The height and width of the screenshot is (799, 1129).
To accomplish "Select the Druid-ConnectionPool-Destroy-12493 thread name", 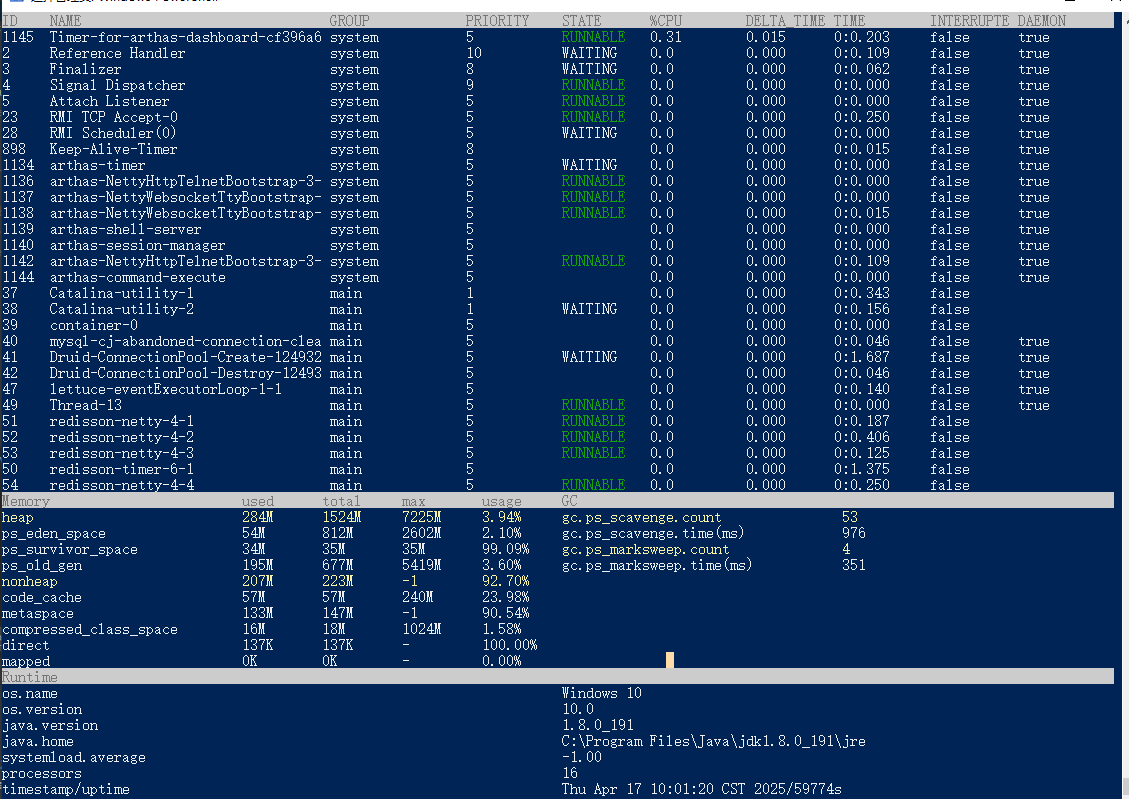I will (x=185, y=373).
